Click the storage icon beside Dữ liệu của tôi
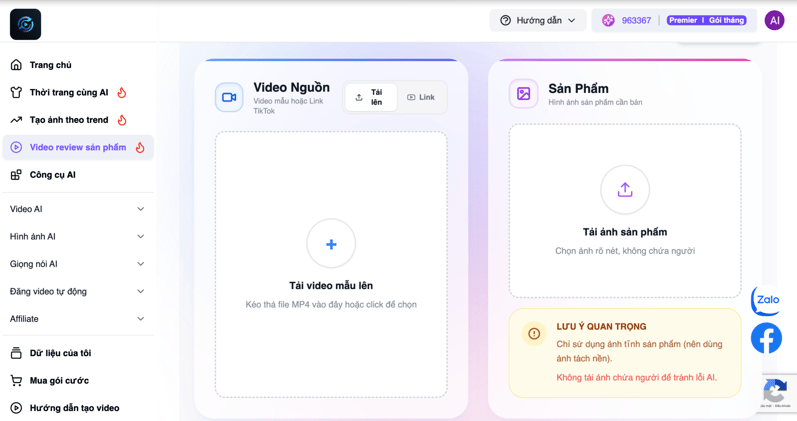Image resolution: width=797 pixels, height=421 pixels. tap(16, 353)
